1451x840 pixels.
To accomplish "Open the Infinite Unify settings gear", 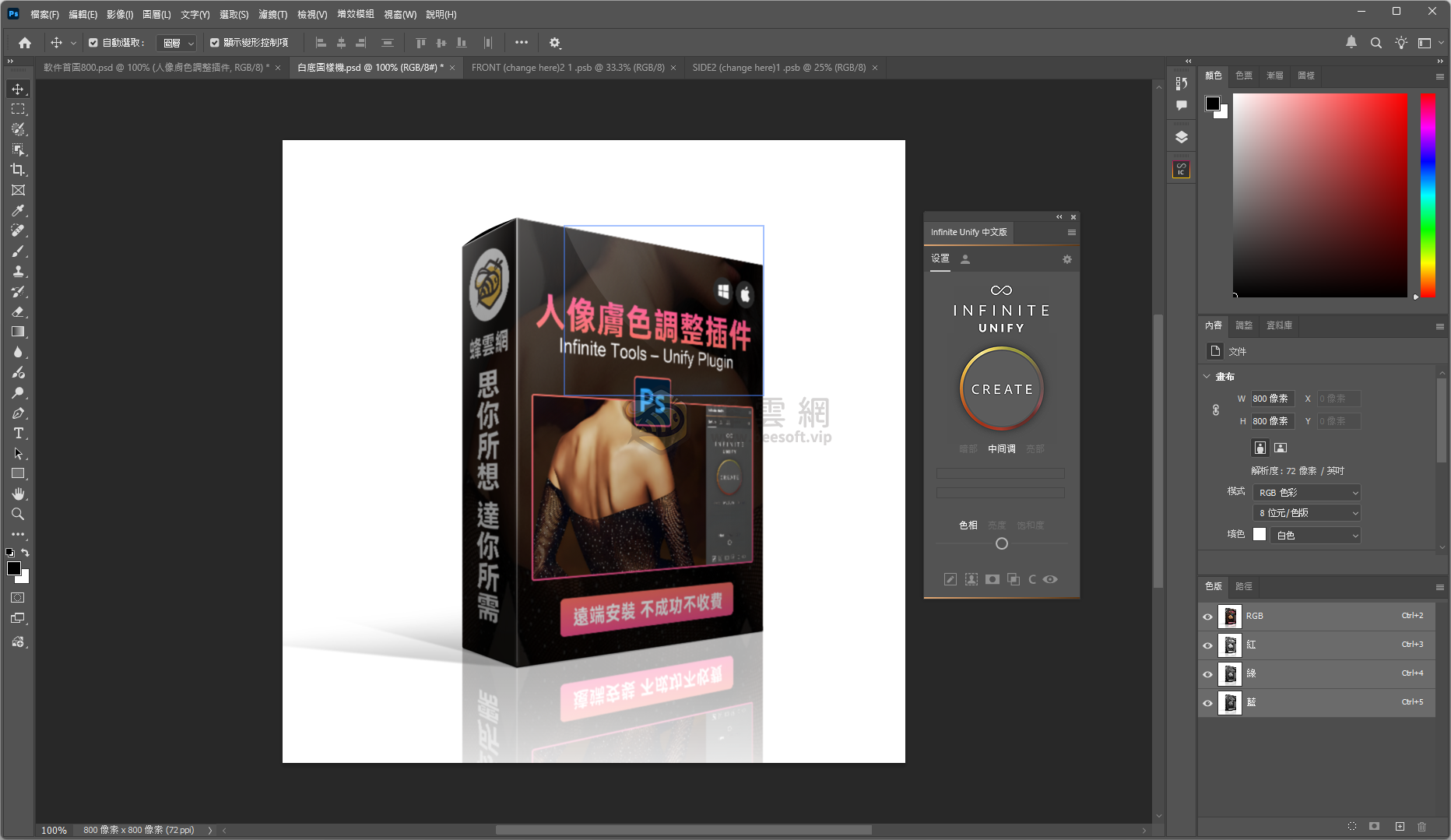I will [x=1067, y=259].
